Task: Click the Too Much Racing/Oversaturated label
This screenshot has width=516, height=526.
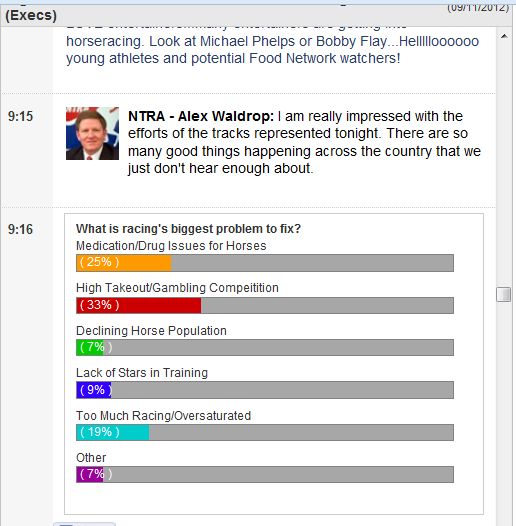Action: (163, 416)
